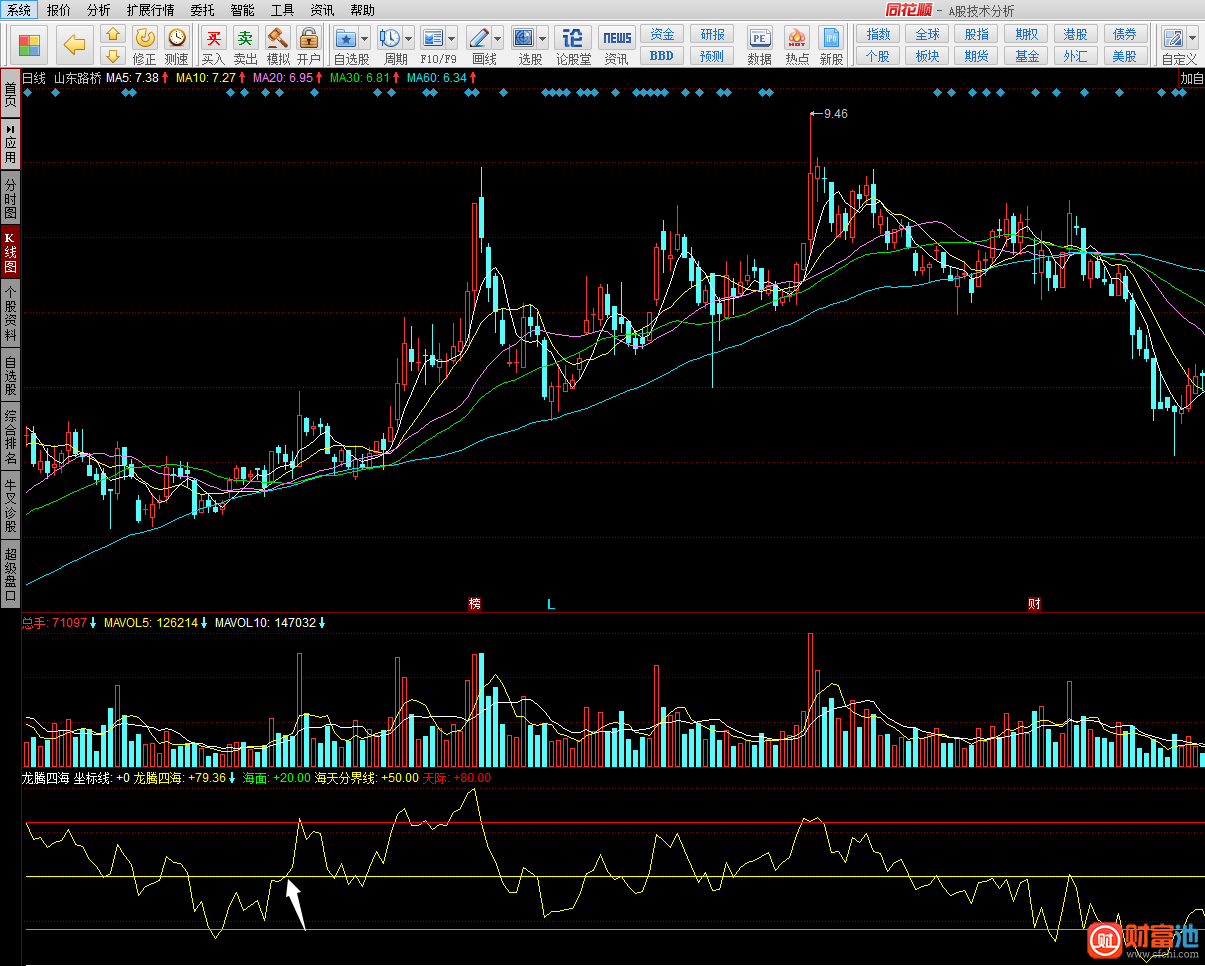Expand the 自选股 dropdown arrow

coord(365,39)
